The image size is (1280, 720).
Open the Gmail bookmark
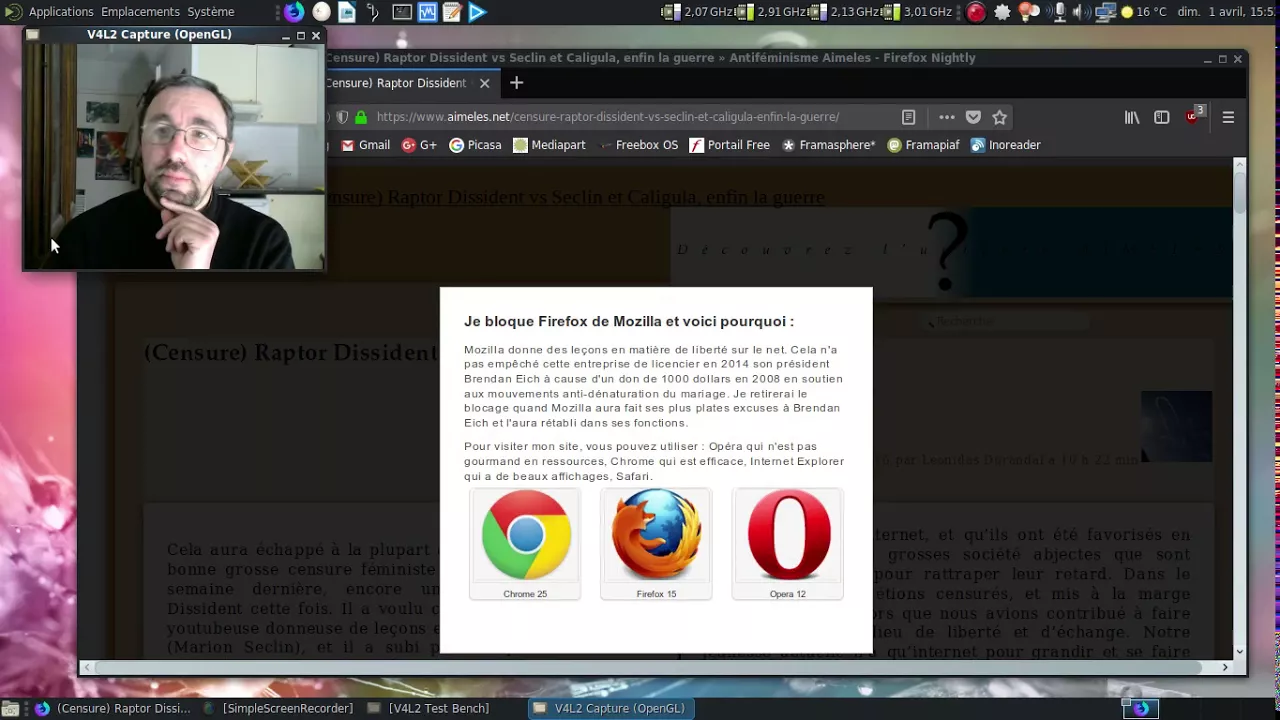(x=365, y=145)
